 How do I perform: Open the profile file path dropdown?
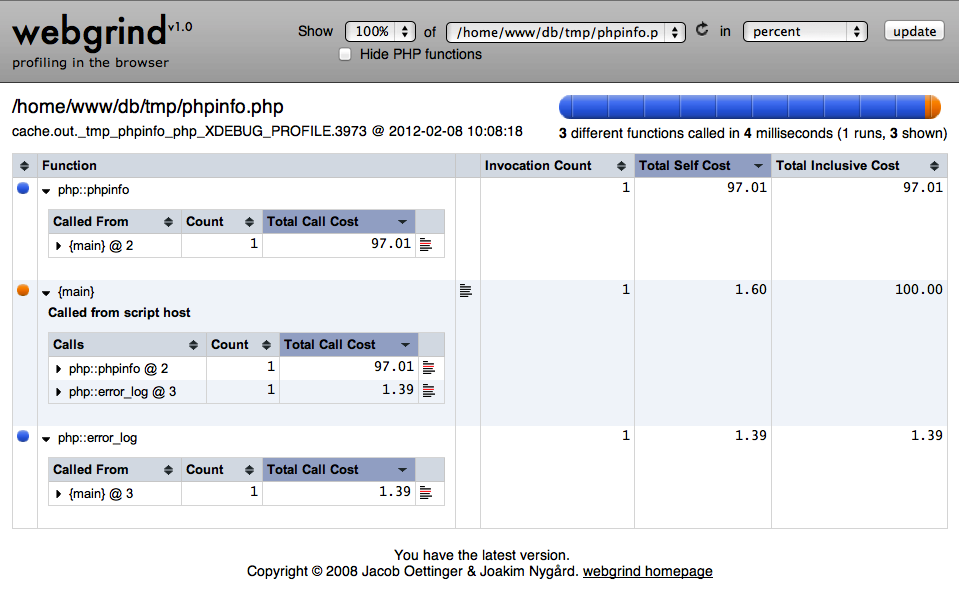[565, 31]
